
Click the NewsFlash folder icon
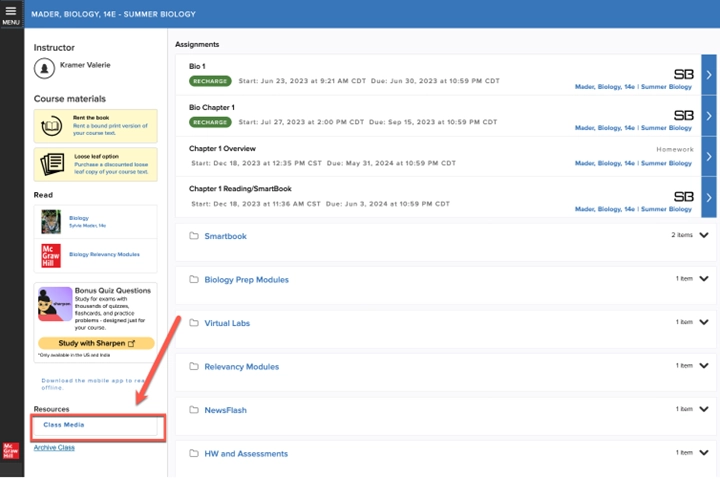coord(194,410)
